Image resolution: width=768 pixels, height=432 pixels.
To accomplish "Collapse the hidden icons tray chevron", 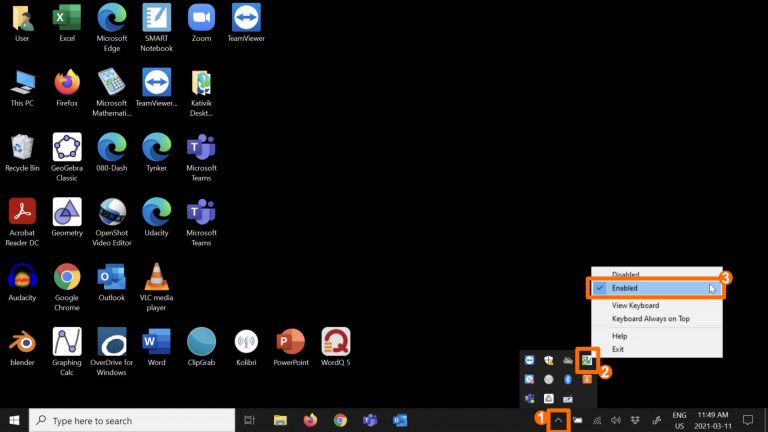I will 559,420.
